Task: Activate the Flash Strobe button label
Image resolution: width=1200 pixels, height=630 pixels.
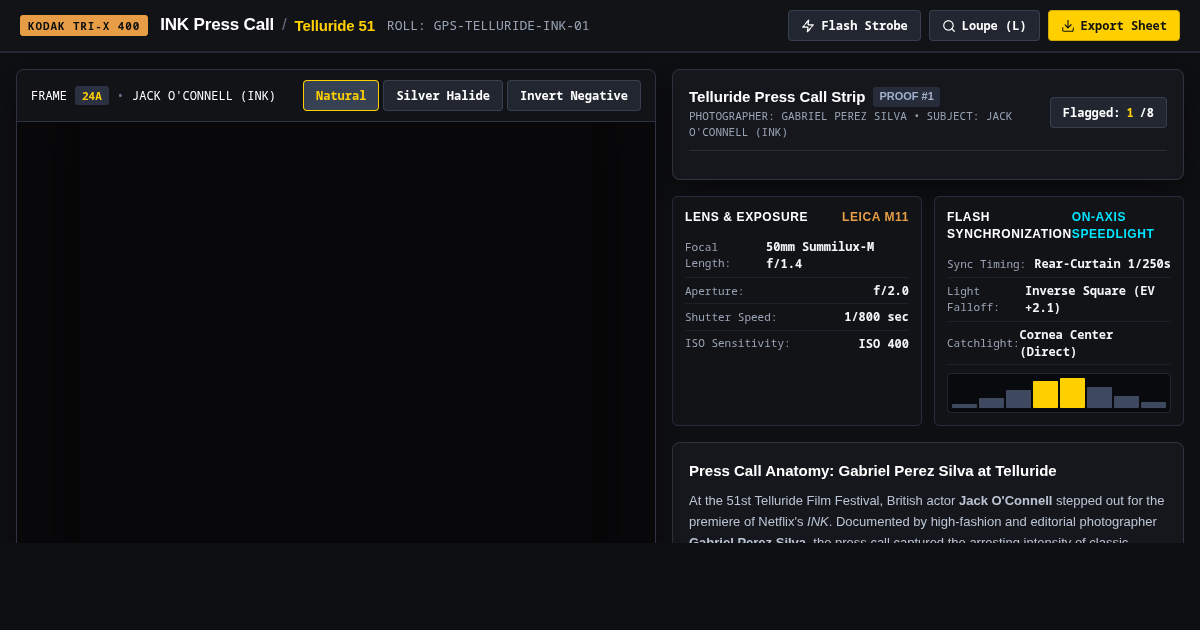Action: [x=864, y=26]
